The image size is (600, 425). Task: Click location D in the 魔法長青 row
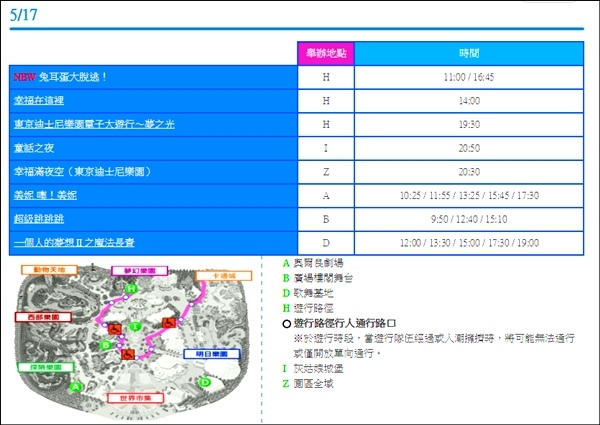point(326,243)
